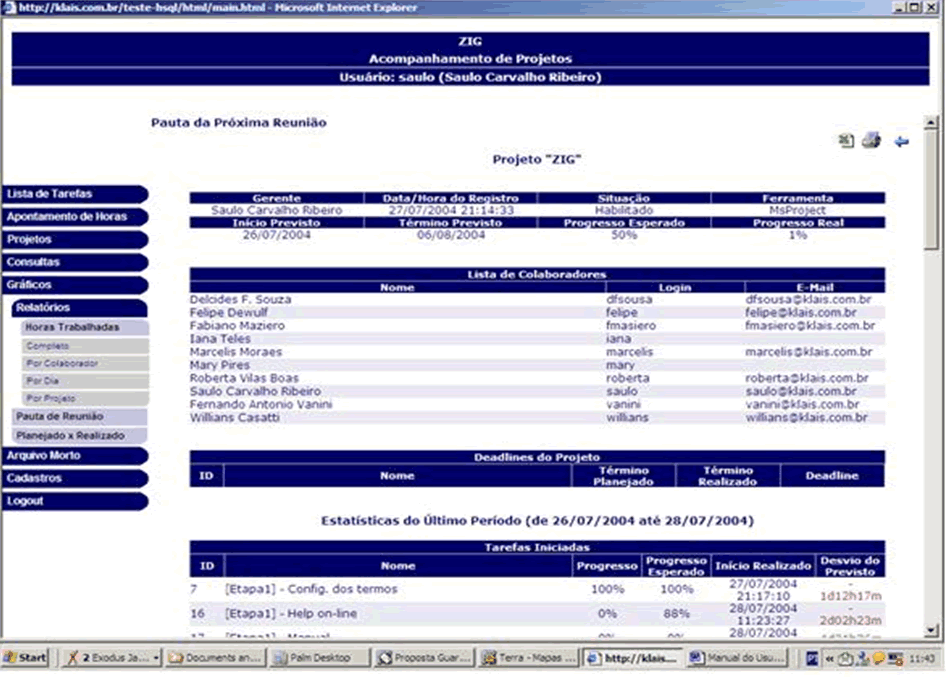Image resolution: width=946 pixels, height=677 pixels.
Task: Click the blue back arrow icon
Action: pyautogui.click(x=901, y=142)
